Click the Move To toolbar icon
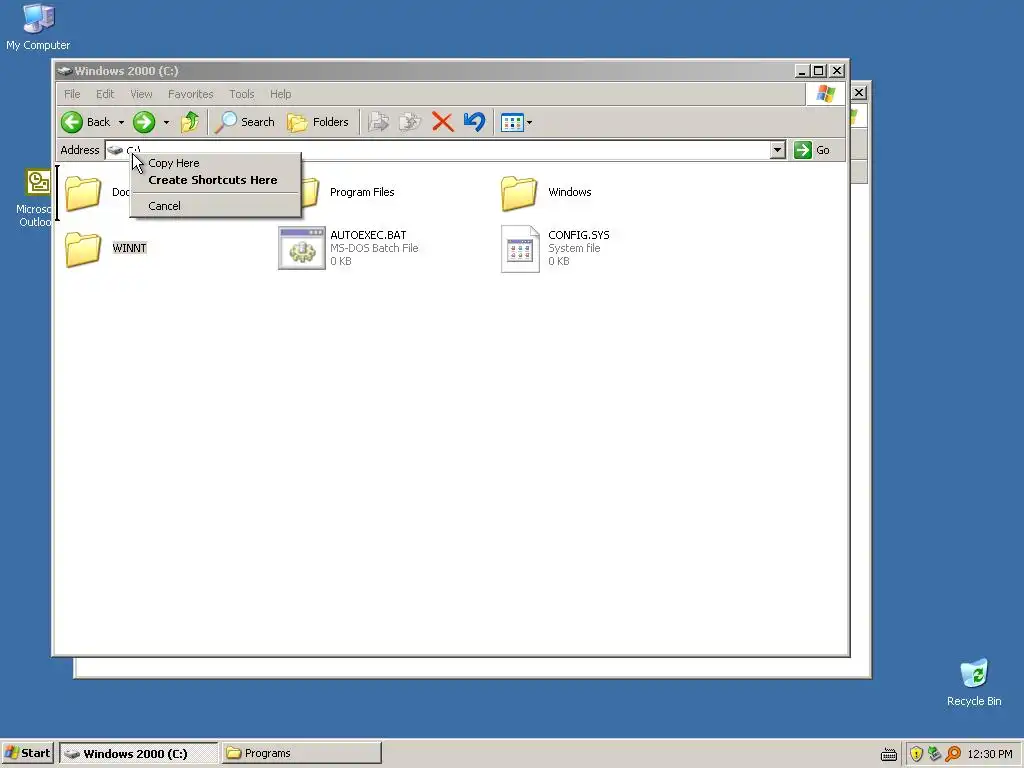 378,122
